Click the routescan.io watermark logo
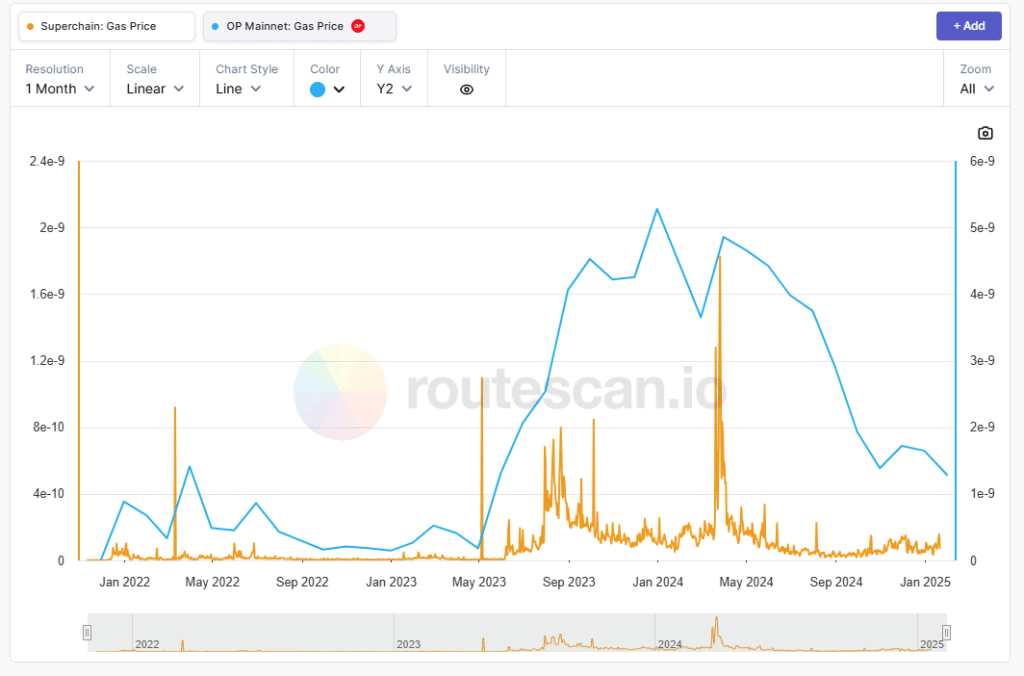The height and width of the screenshot is (676, 1024). [340, 392]
